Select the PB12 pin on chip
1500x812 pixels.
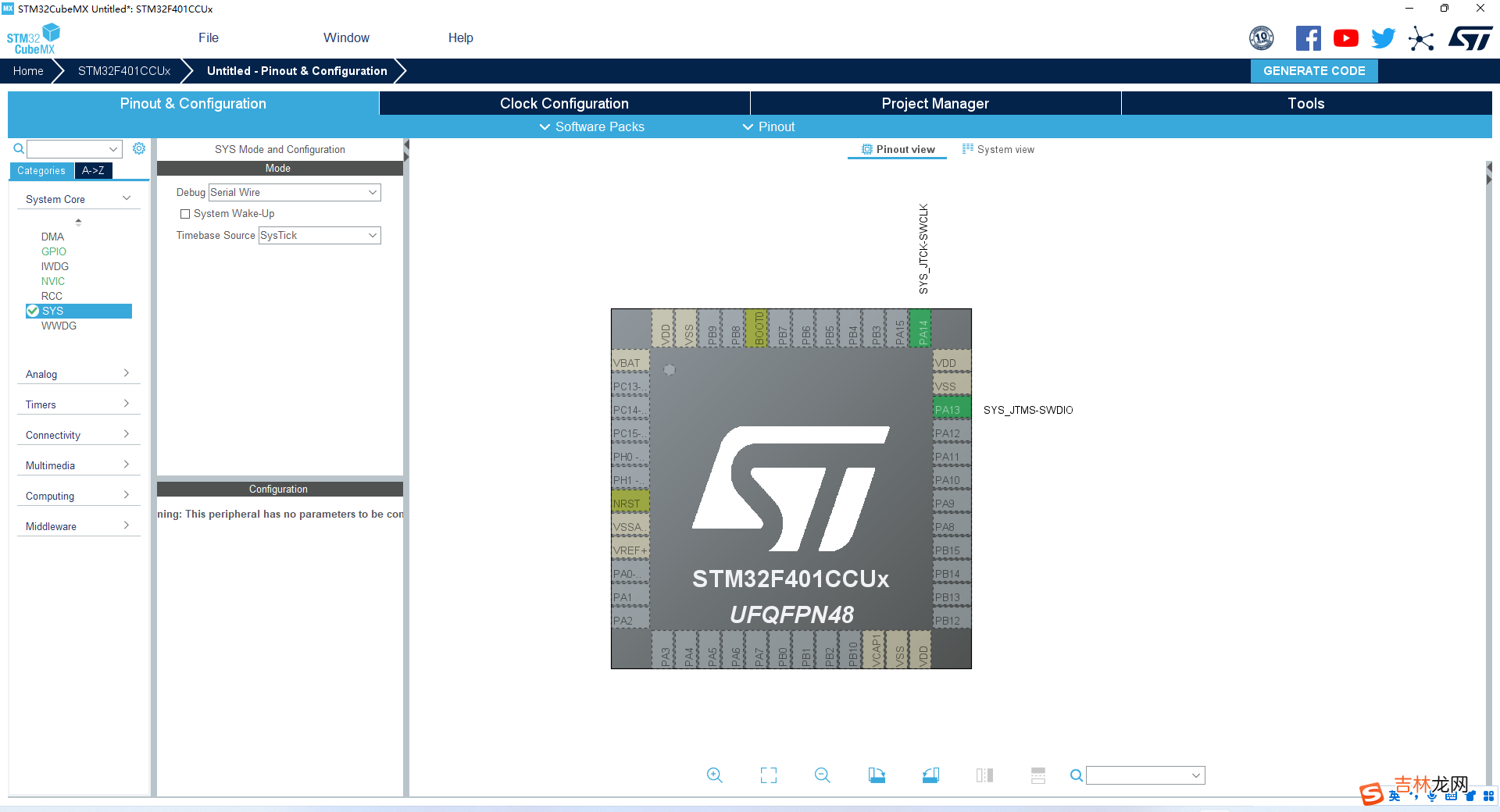coord(952,620)
